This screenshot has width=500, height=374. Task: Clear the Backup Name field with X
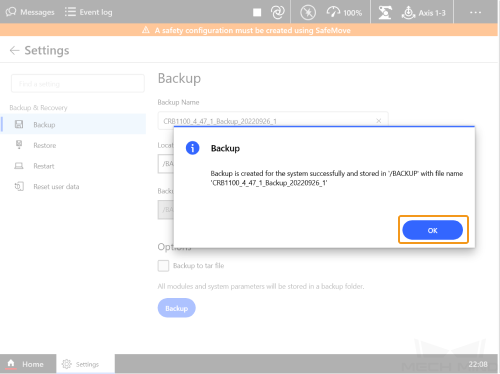379,121
